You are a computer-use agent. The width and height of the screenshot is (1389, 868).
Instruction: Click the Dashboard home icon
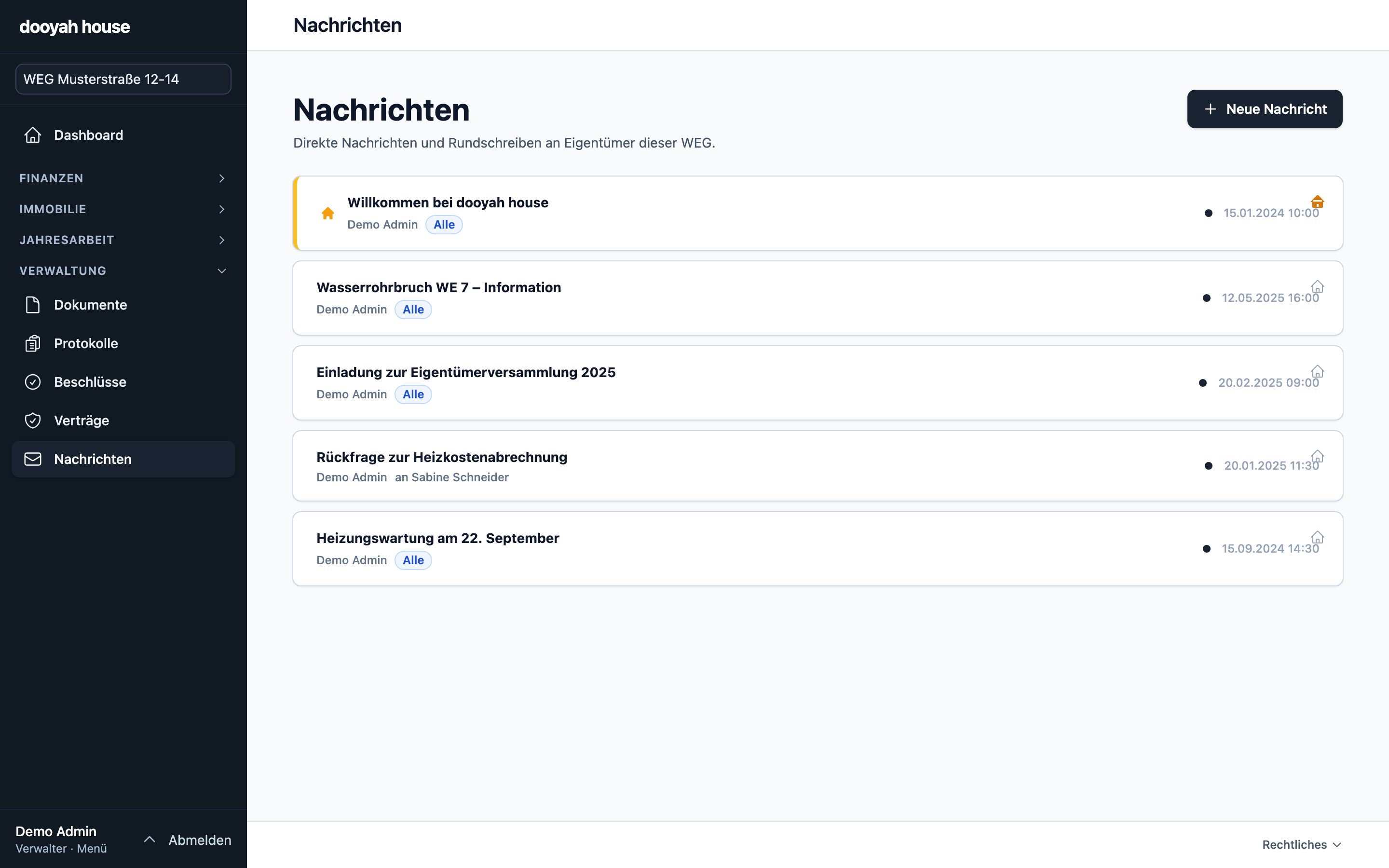[x=33, y=135]
